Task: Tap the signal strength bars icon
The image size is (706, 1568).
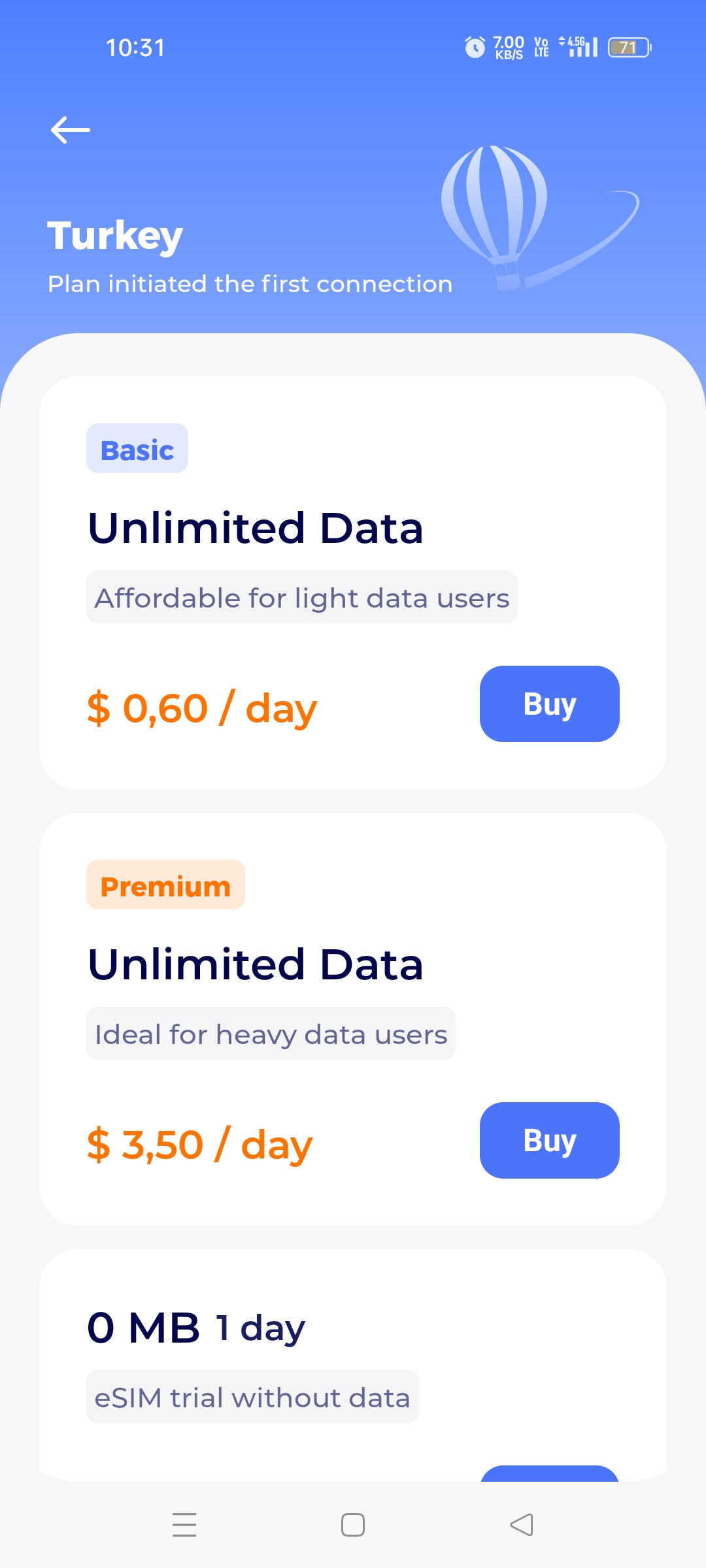Action: 579,47
